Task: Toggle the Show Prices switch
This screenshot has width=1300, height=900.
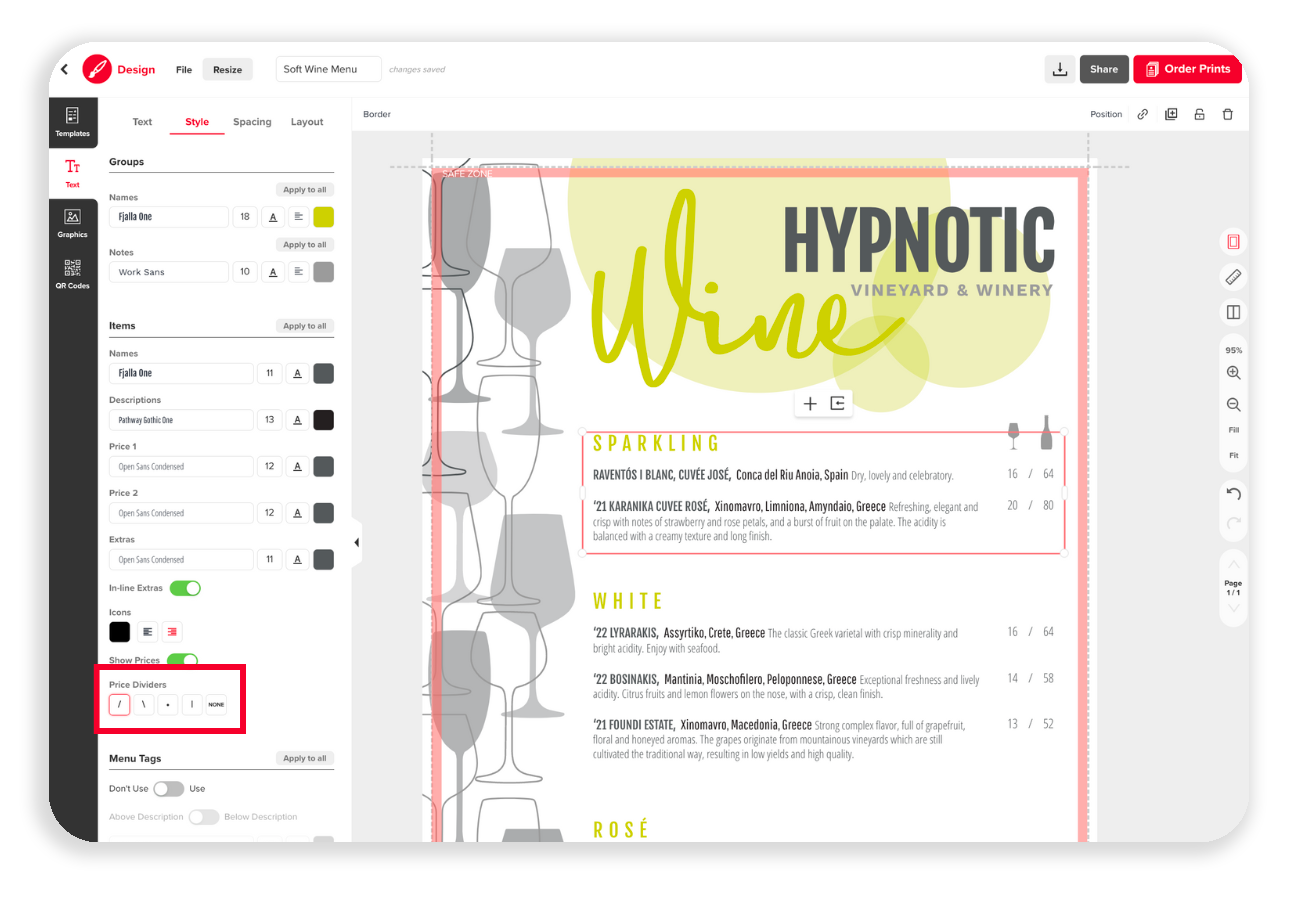Action: pyautogui.click(x=182, y=660)
